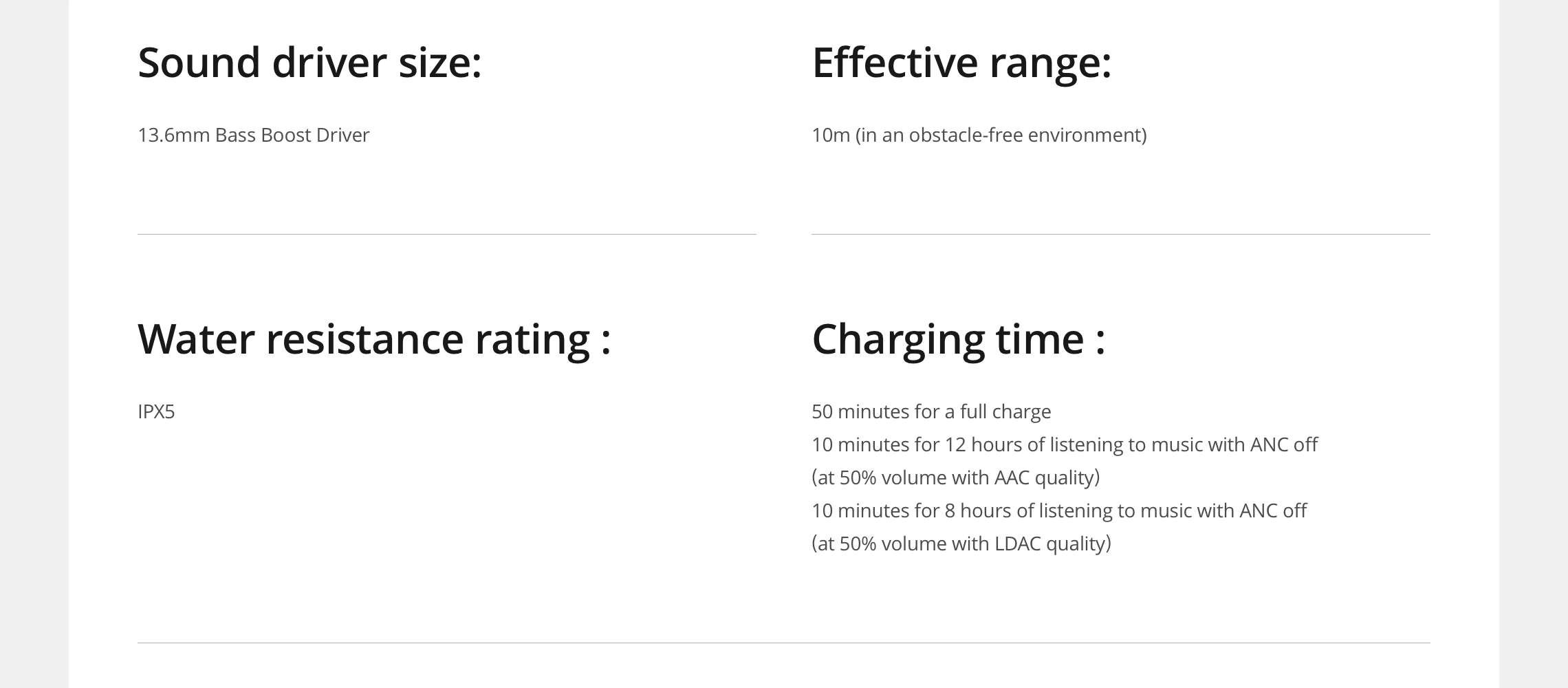Click the 12 hours ANC off line
The width and height of the screenshot is (1568, 688).
coord(1065,444)
